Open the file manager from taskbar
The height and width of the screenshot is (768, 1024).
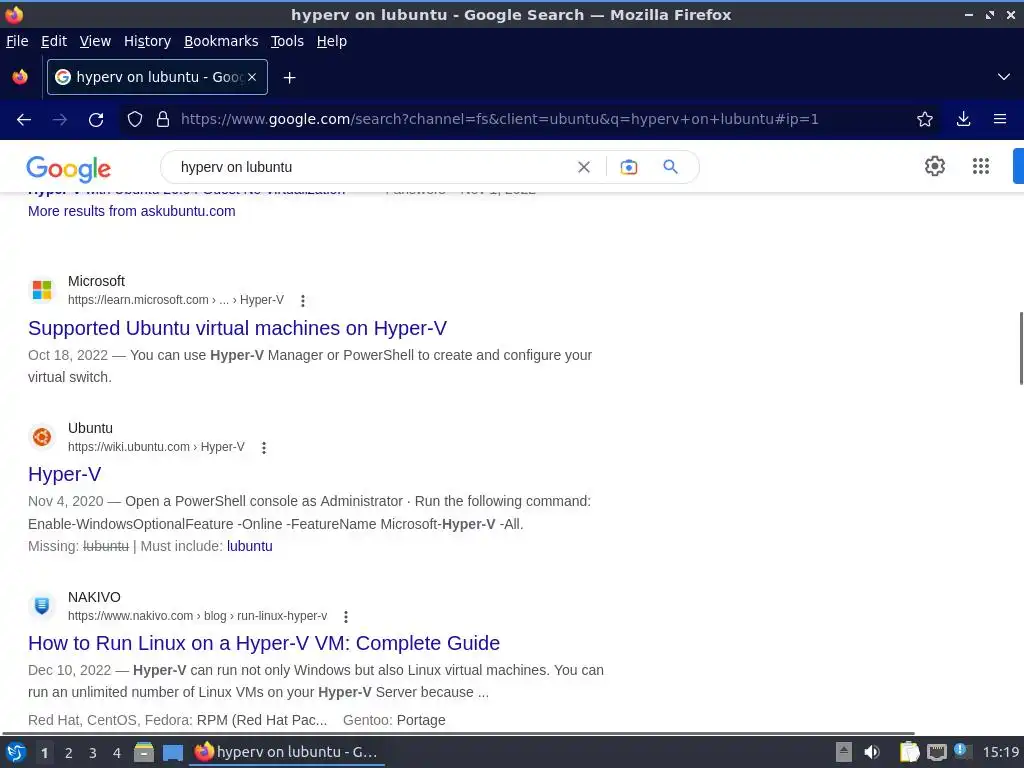point(144,752)
